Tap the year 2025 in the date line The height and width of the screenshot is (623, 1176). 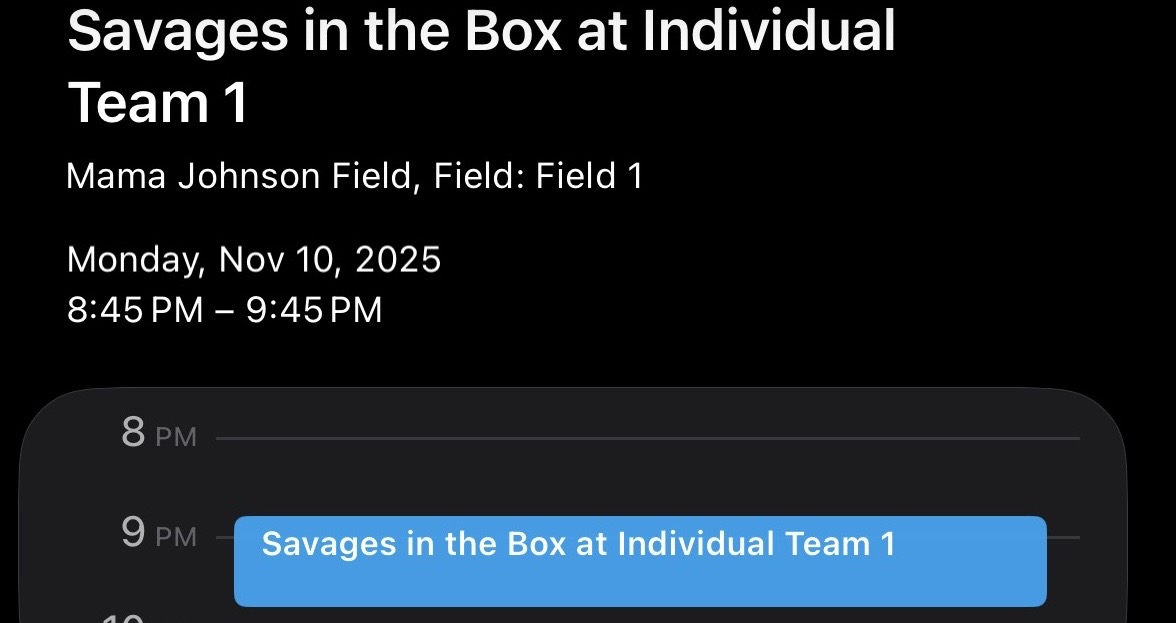[x=398, y=260]
